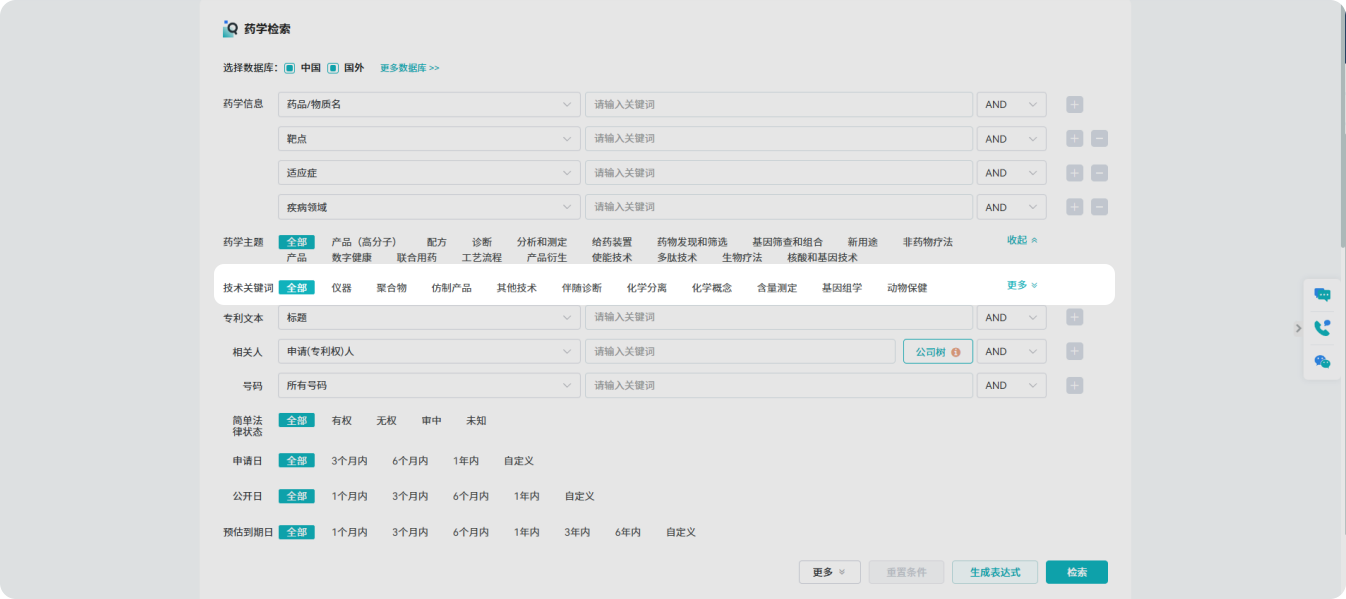Open the 所有号码 dropdown
Viewport: 1346px width, 599px height.
coord(429,385)
